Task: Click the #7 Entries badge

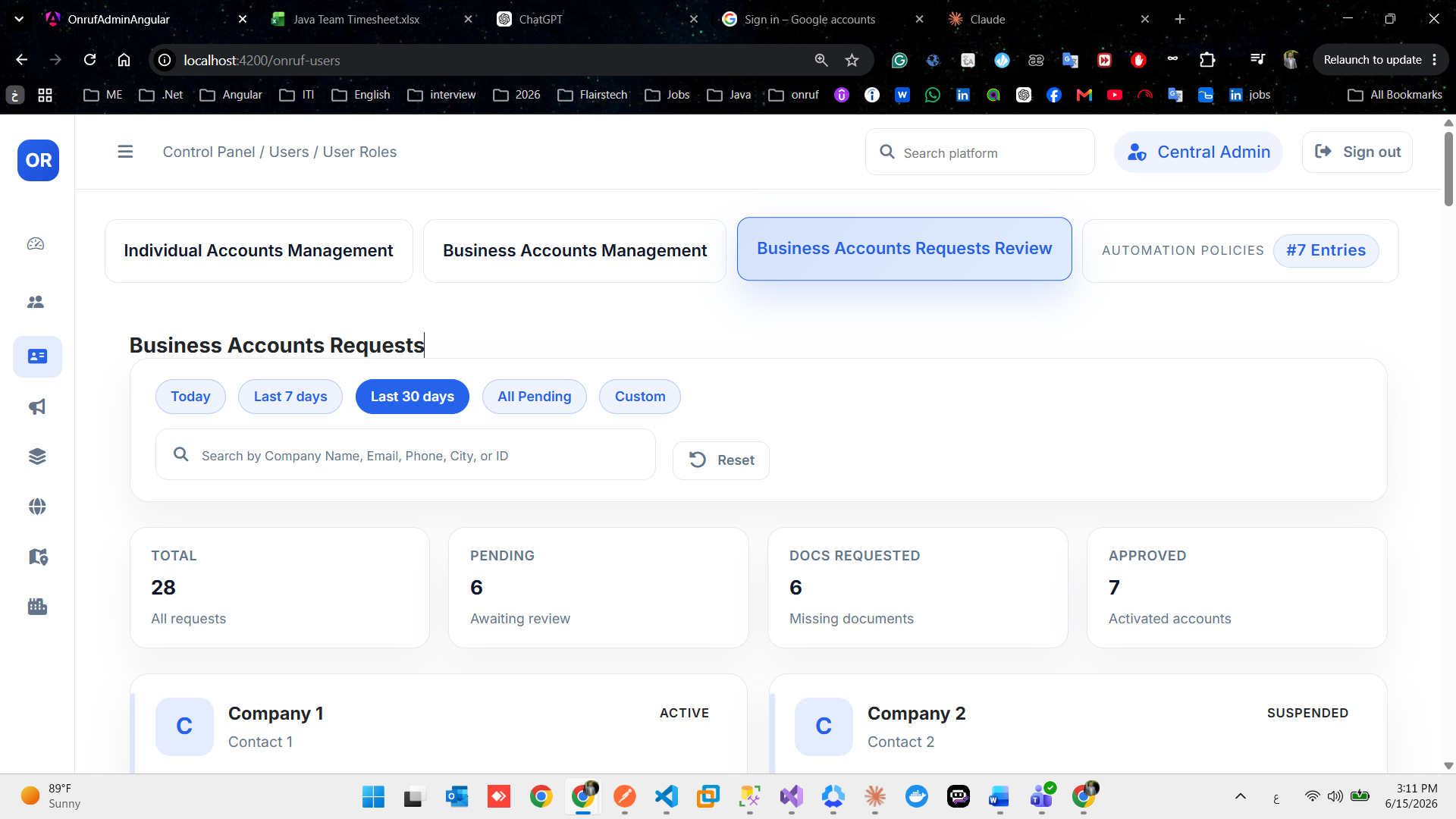Action: point(1326,250)
